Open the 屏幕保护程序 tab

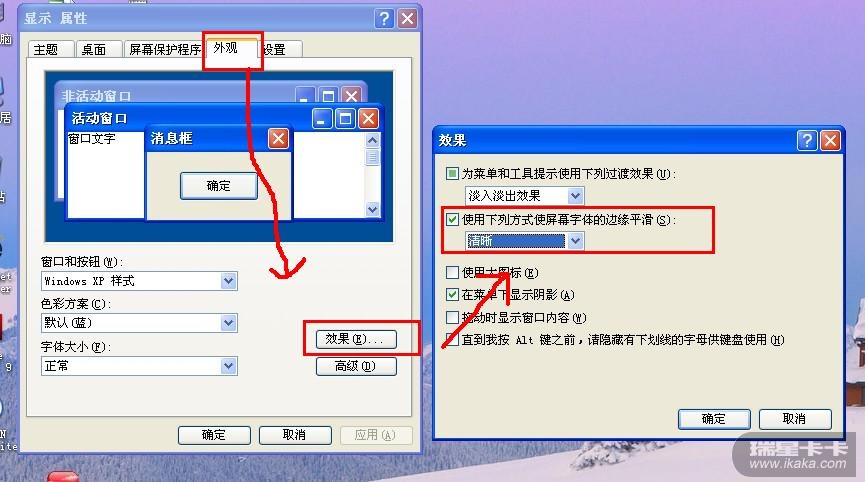[x=164, y=50]
